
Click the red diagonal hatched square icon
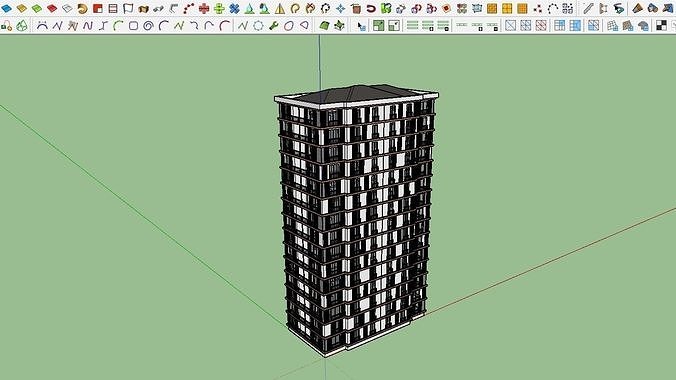[541, 26]
